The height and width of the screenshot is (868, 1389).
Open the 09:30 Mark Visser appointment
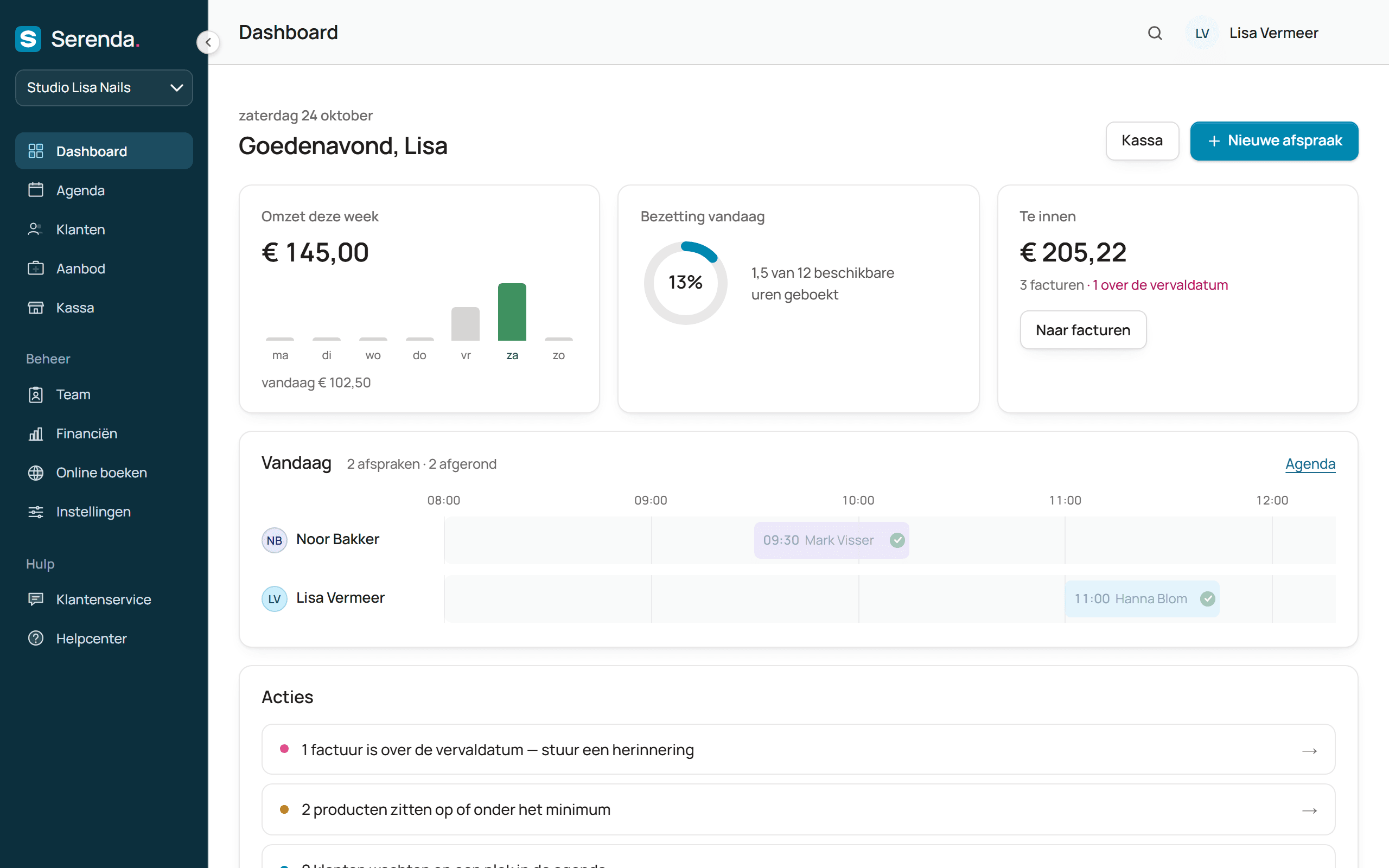[832, 540]
